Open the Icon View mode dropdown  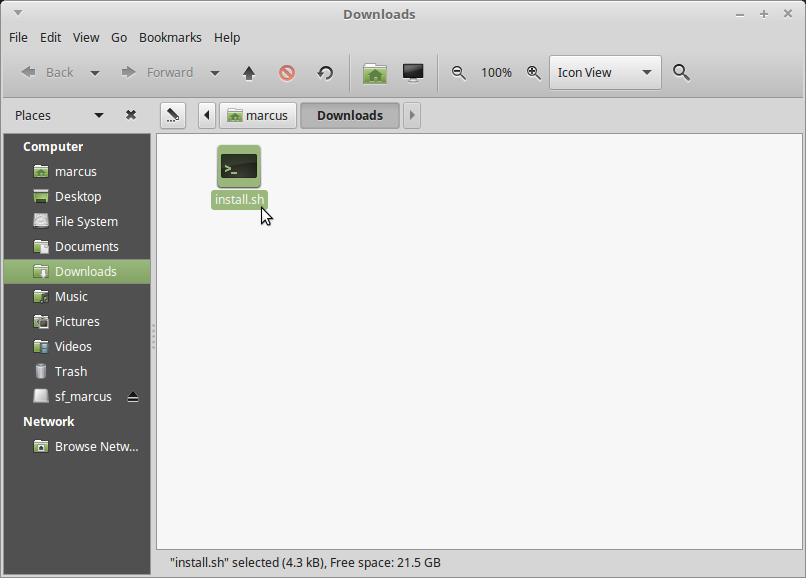click(605, 73)
